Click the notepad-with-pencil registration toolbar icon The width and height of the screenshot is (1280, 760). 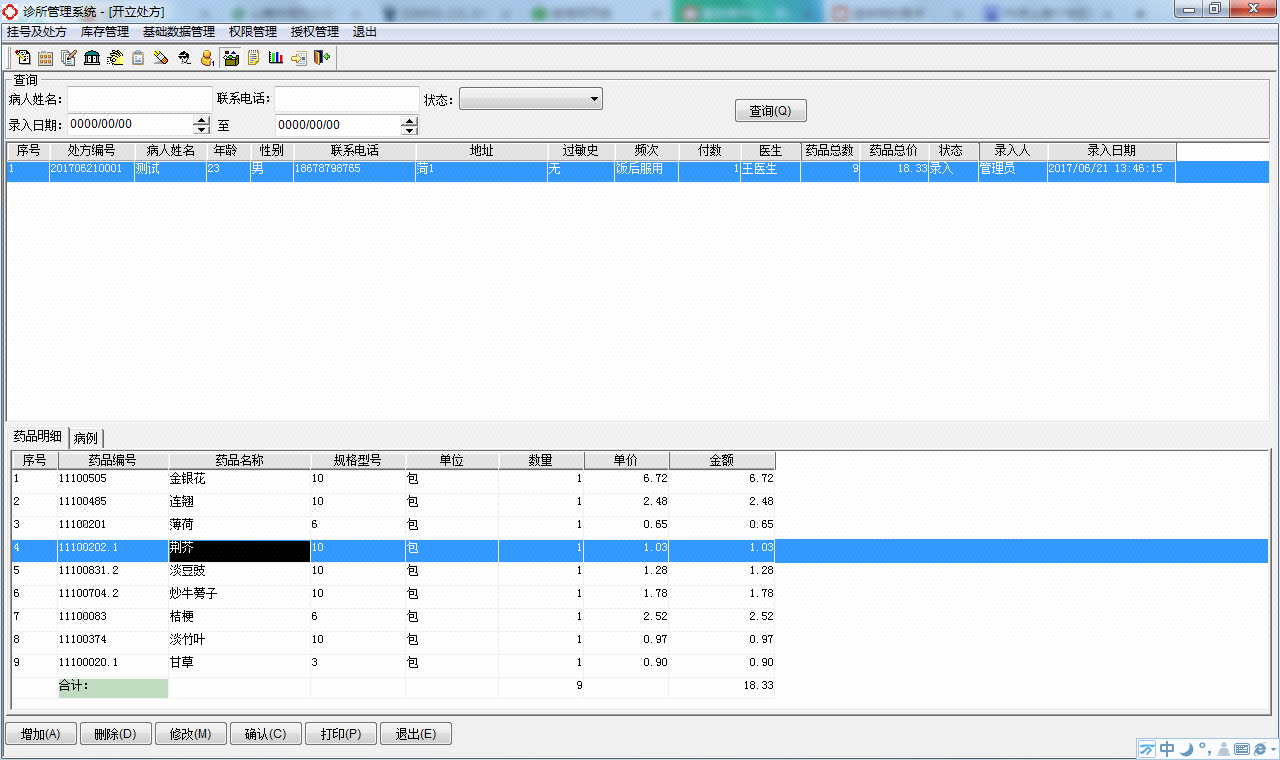click(23, 58)
